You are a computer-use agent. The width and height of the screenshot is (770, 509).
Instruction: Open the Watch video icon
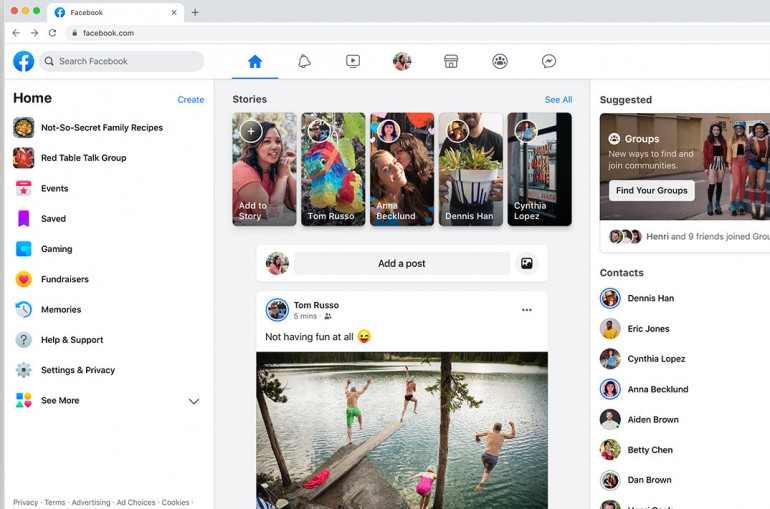(353, 61)
